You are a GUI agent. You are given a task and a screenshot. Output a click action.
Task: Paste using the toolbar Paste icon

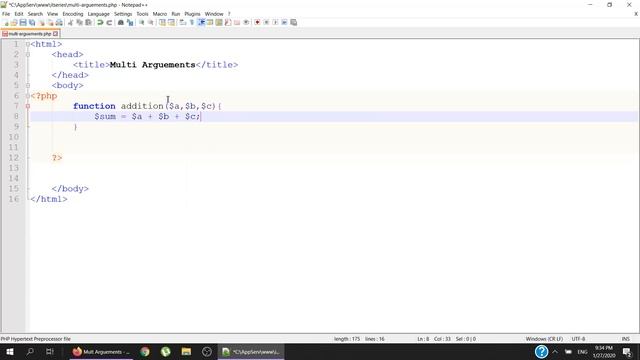pos(89,22)
